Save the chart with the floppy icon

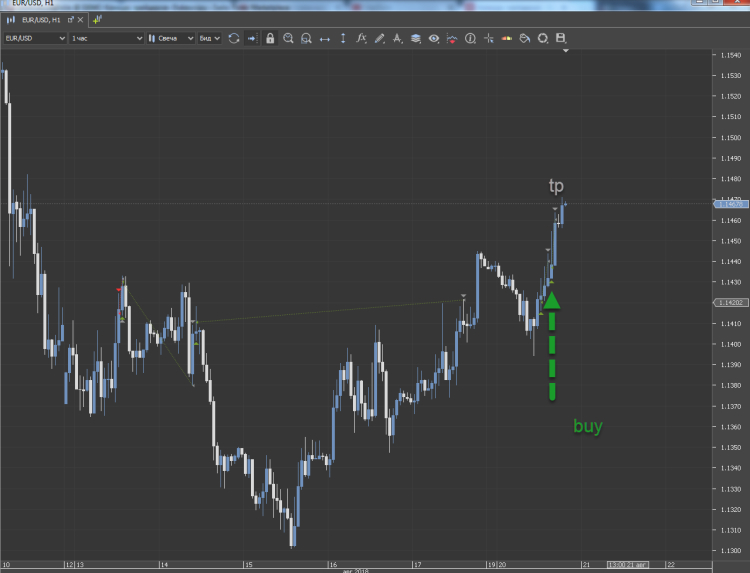click(561, 38)
